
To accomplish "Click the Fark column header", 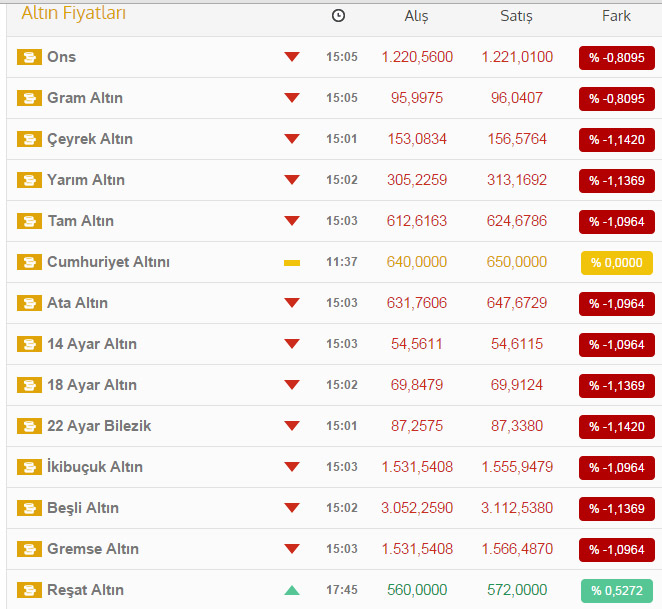I will click(x=616, y=16).
